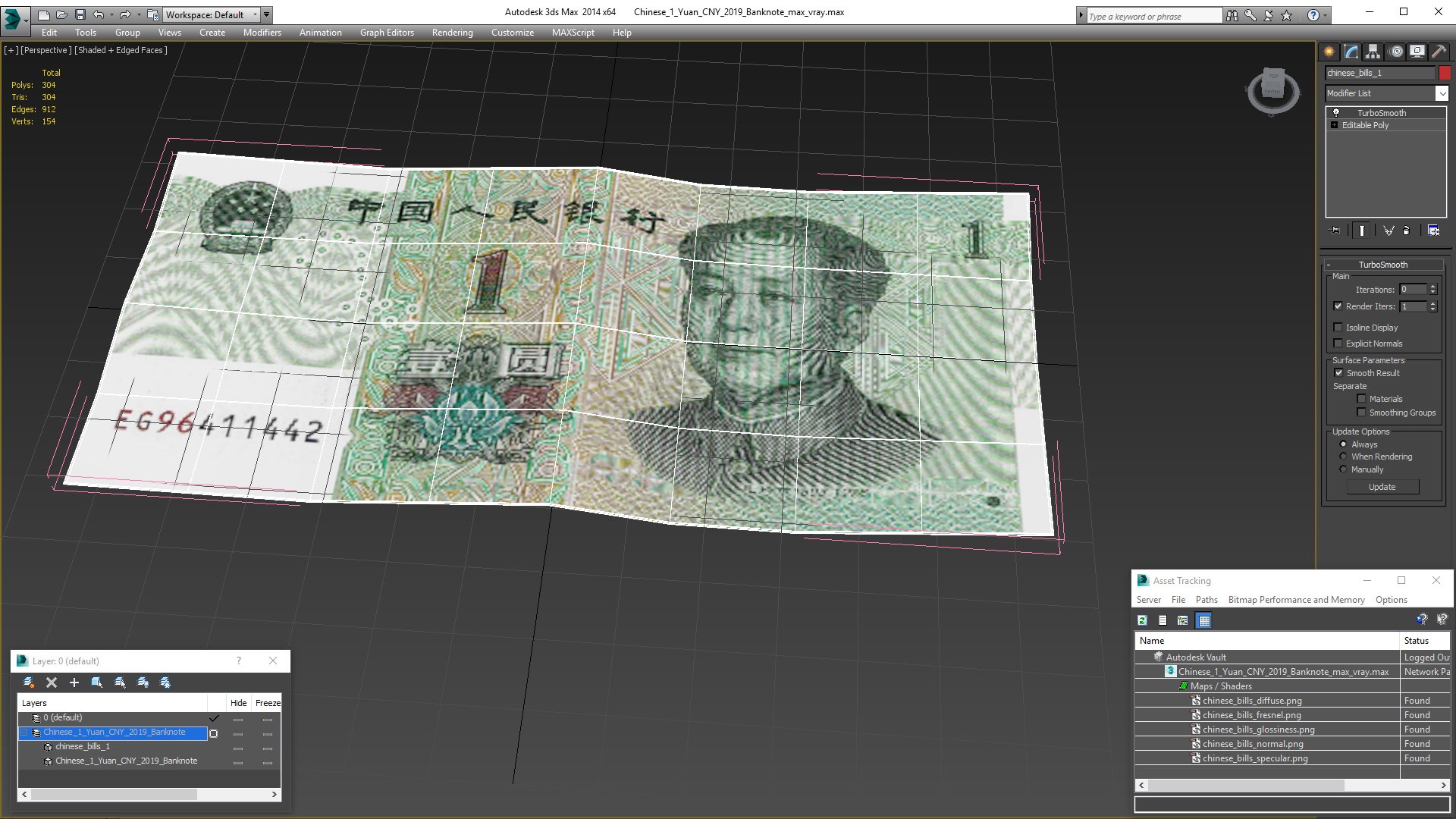Click the Help question mark icon
Screen dimensions: 1456x819
click(x=1313, y=15)
